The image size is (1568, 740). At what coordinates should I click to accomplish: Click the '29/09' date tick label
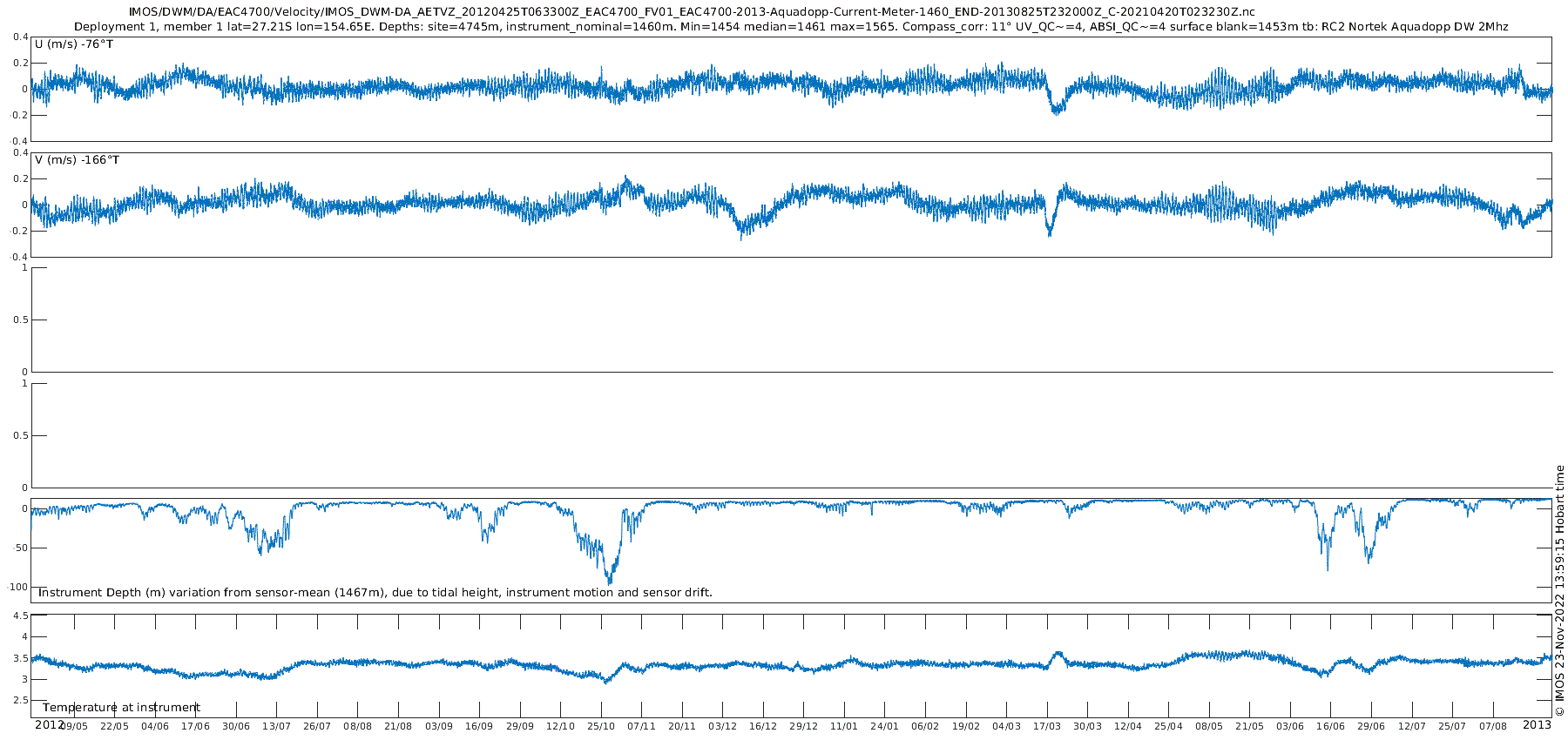coord(520,726)
